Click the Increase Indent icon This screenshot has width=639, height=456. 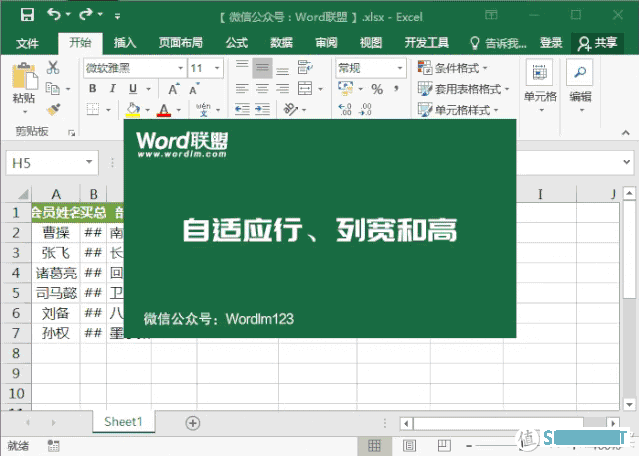pyautogui.click(x=262, y=109)
